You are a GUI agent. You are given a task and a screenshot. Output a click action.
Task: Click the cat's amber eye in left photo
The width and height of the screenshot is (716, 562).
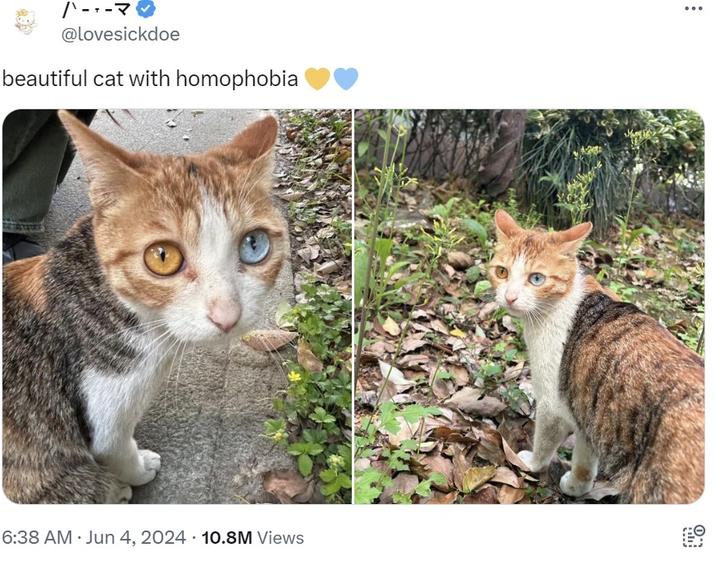(163, 259)
